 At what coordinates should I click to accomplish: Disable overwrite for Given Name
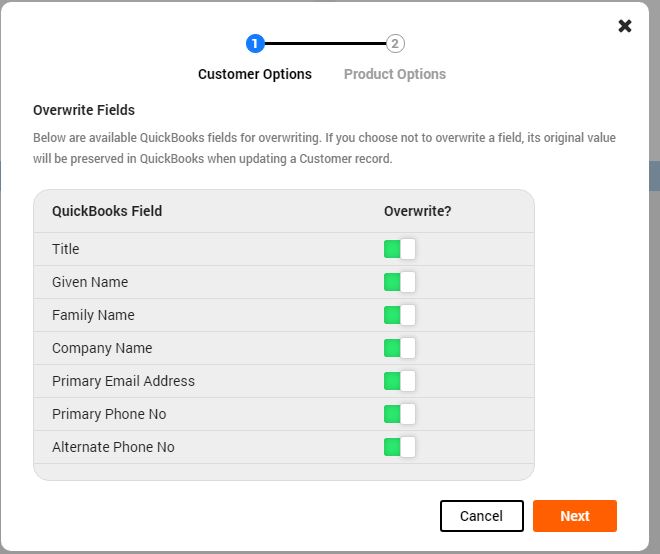tap(399, 282)
